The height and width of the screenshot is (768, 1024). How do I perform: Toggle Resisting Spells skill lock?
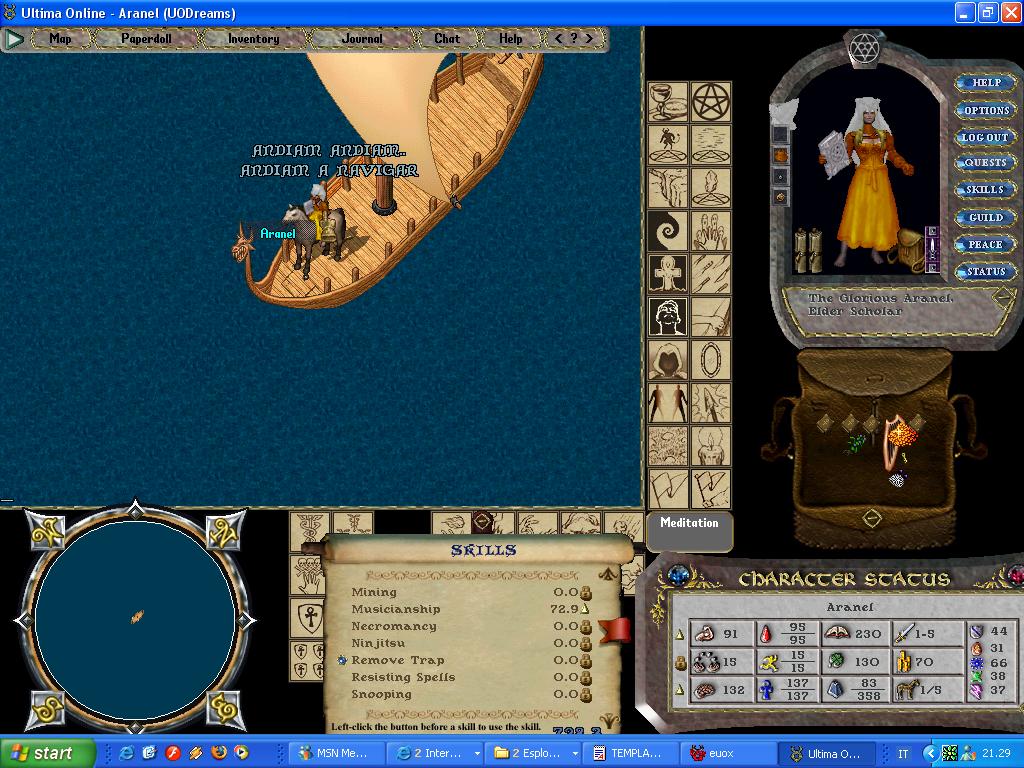[x=585, y=677]
